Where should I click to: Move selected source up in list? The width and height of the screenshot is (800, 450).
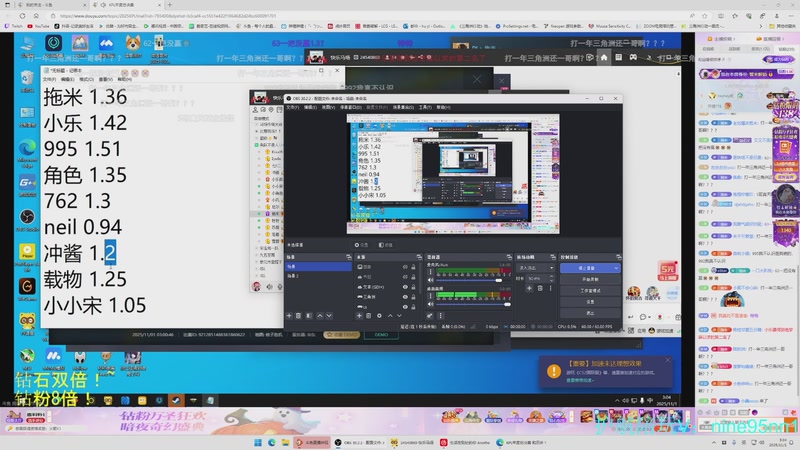coord(390,316)
